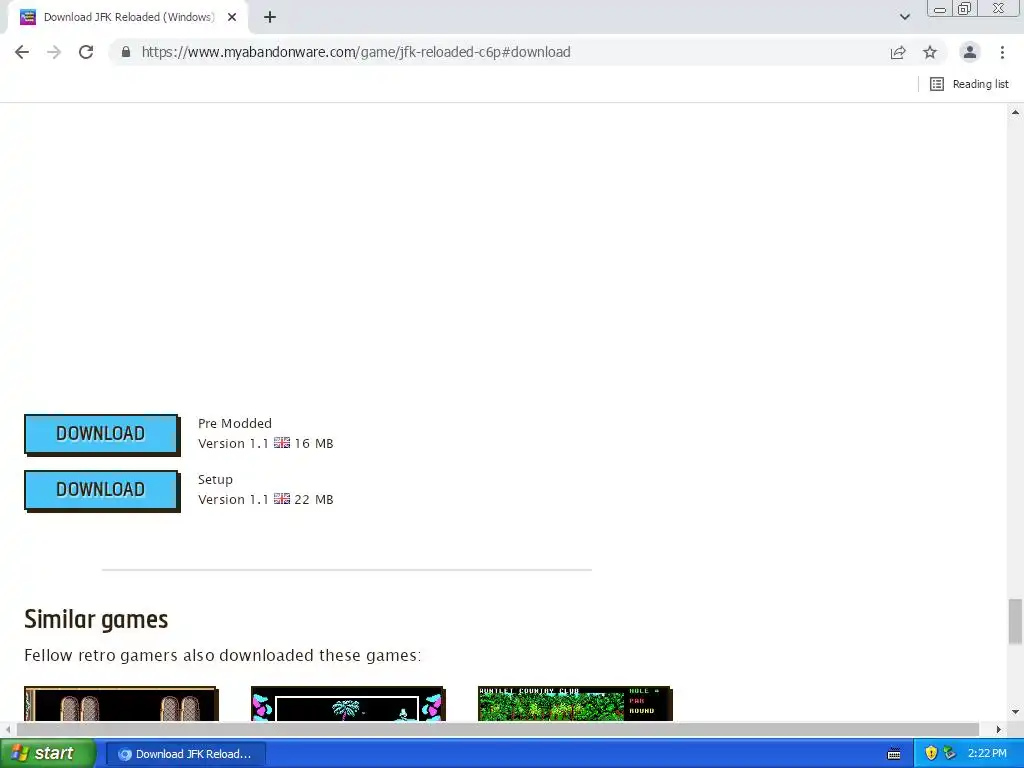1024x768 pixels.
Task: Click the on-screen keyboard tray icon
Action: click(894, 754)
